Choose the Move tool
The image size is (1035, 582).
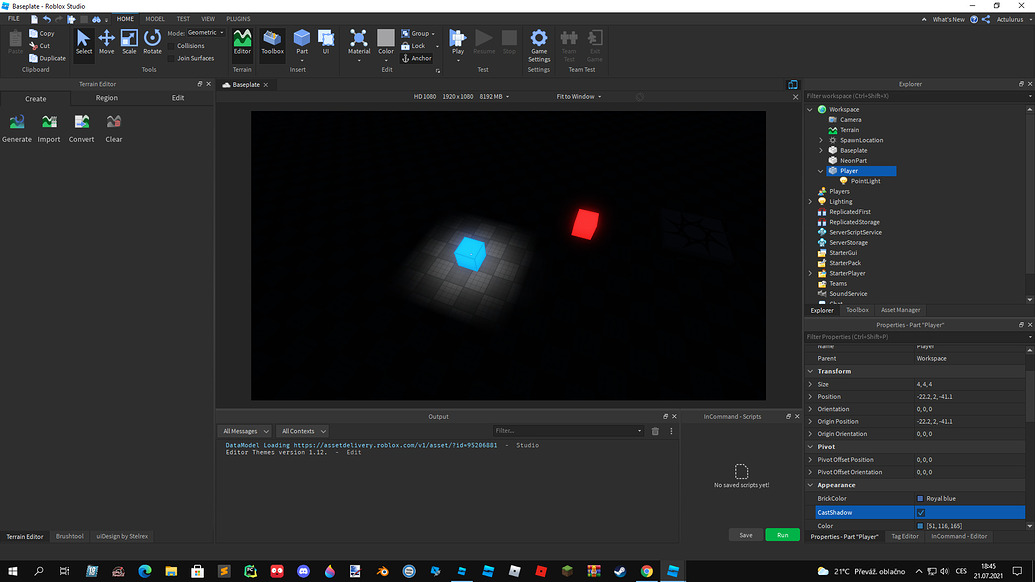tap(106, 42)
